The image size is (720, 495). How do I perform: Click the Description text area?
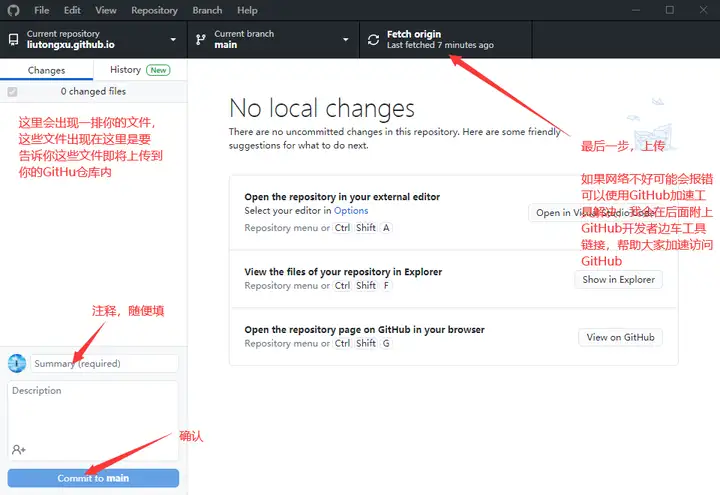pos(93,420)
